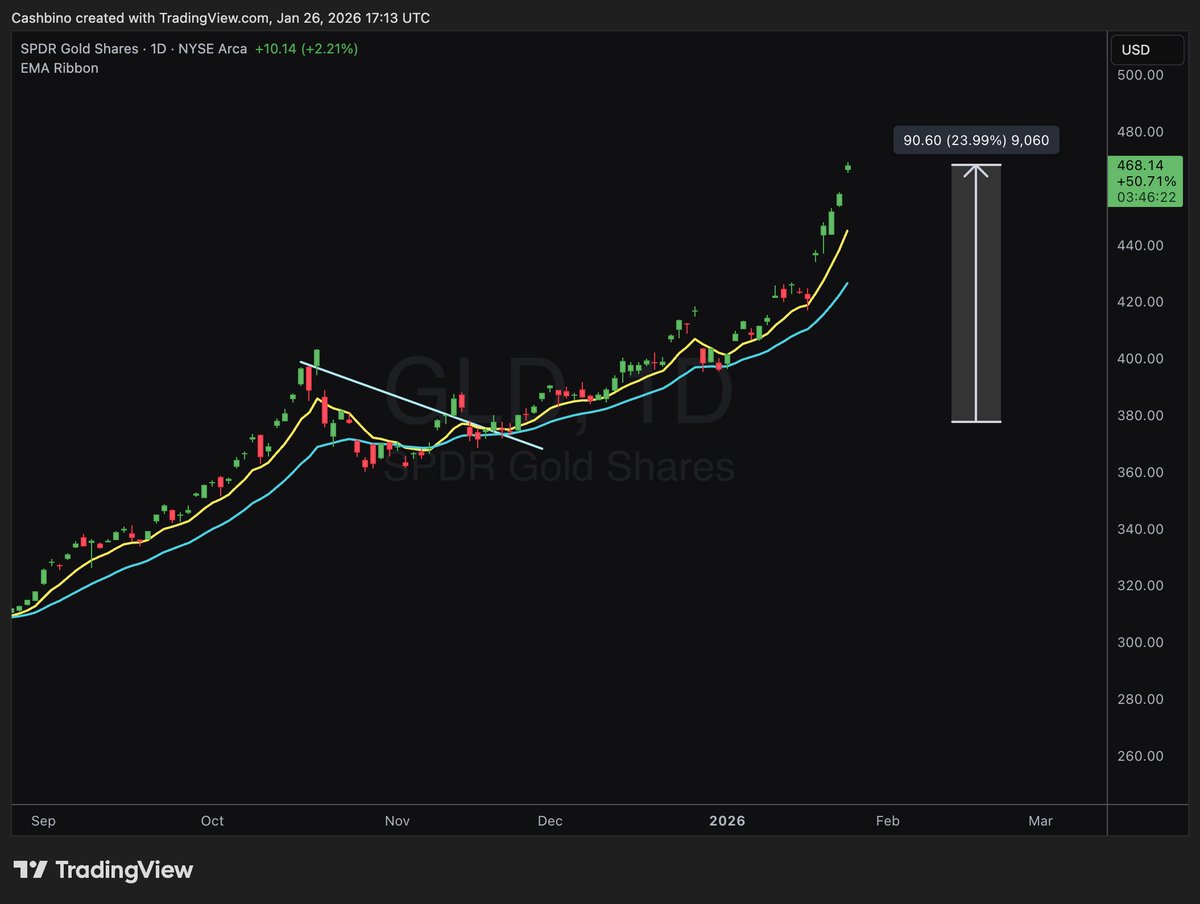1200x904 pixels.
Task: Click the 280.00 price axis label
Action: 1142,699
